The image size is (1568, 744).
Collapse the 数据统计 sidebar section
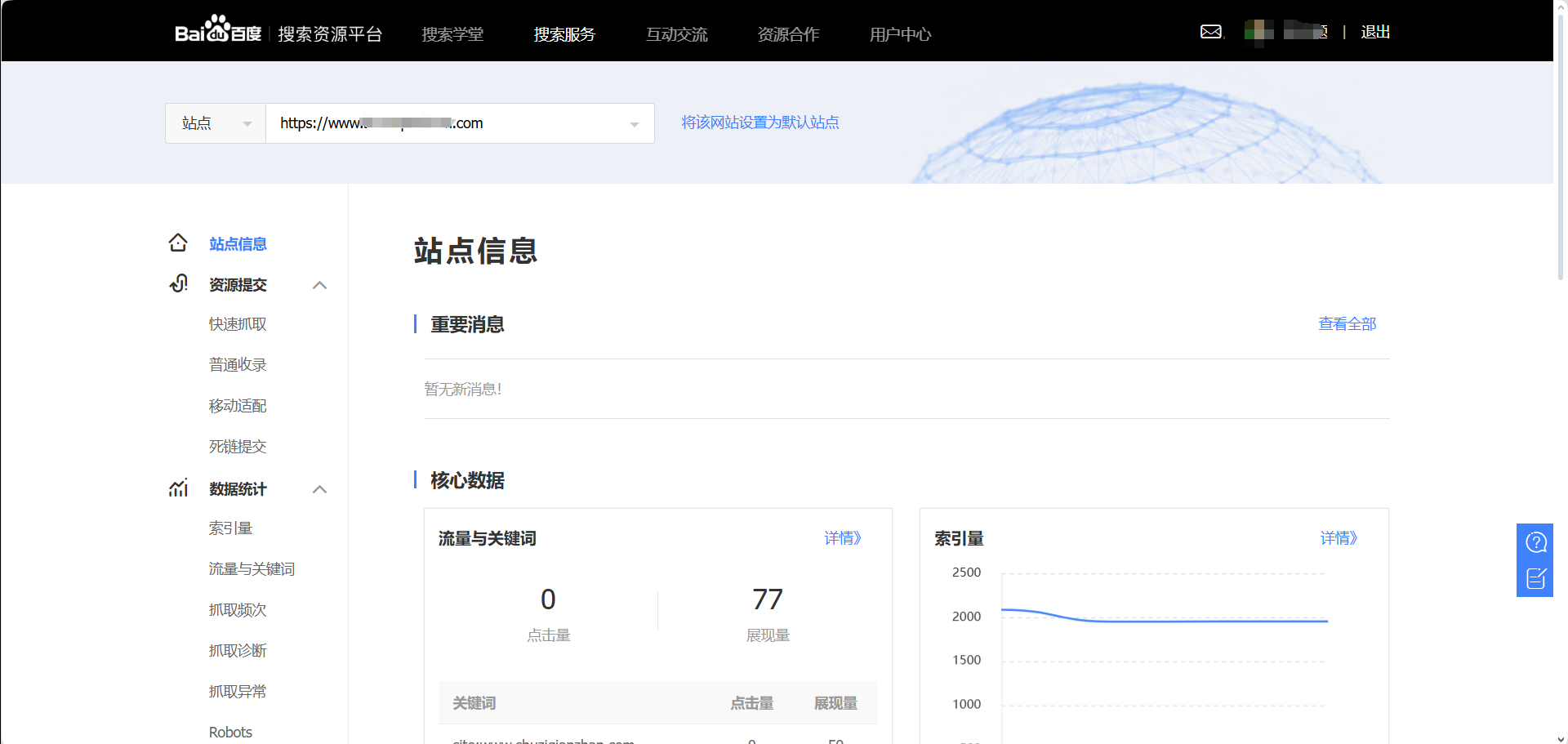coord(320,489)
